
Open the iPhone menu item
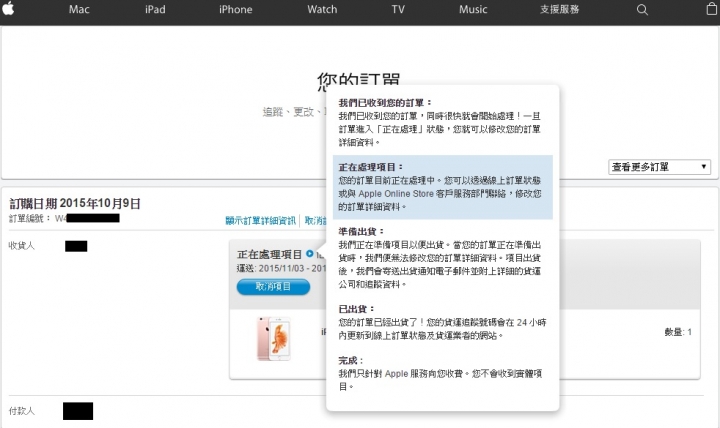[236, 9]
